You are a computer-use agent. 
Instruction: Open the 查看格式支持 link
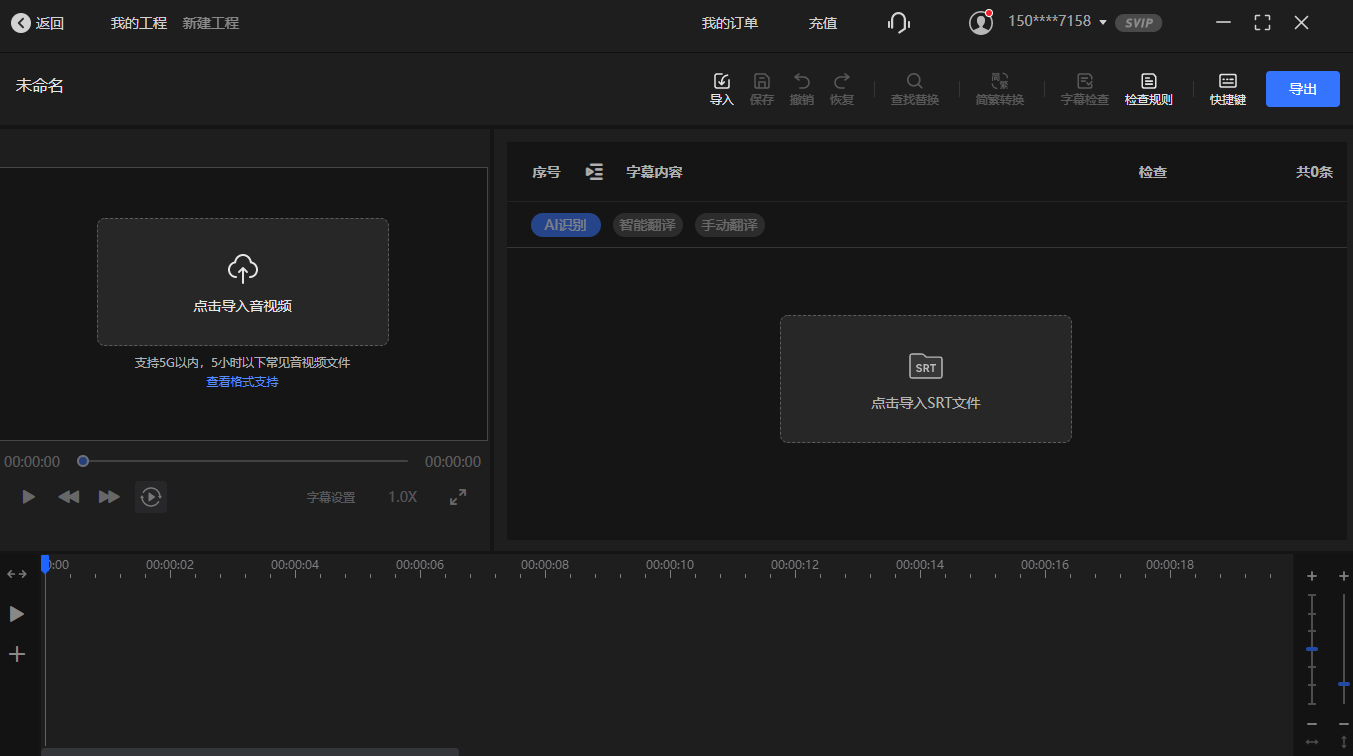pos(241,381)
